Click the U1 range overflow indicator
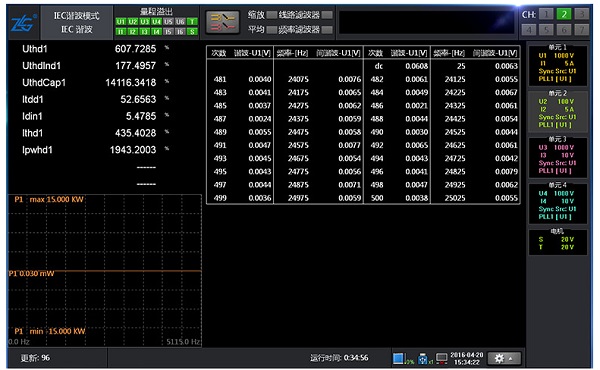600x370 pixels. pyautogui.click(x=121, y=21)
